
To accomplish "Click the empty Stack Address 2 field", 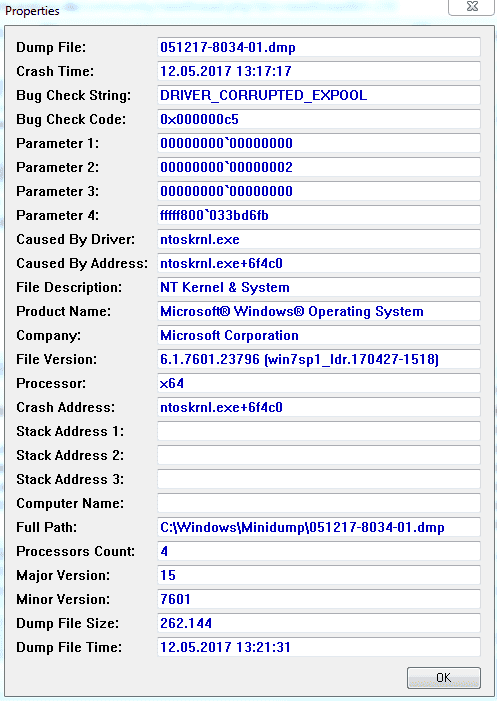I will click(x=319, y=455).
